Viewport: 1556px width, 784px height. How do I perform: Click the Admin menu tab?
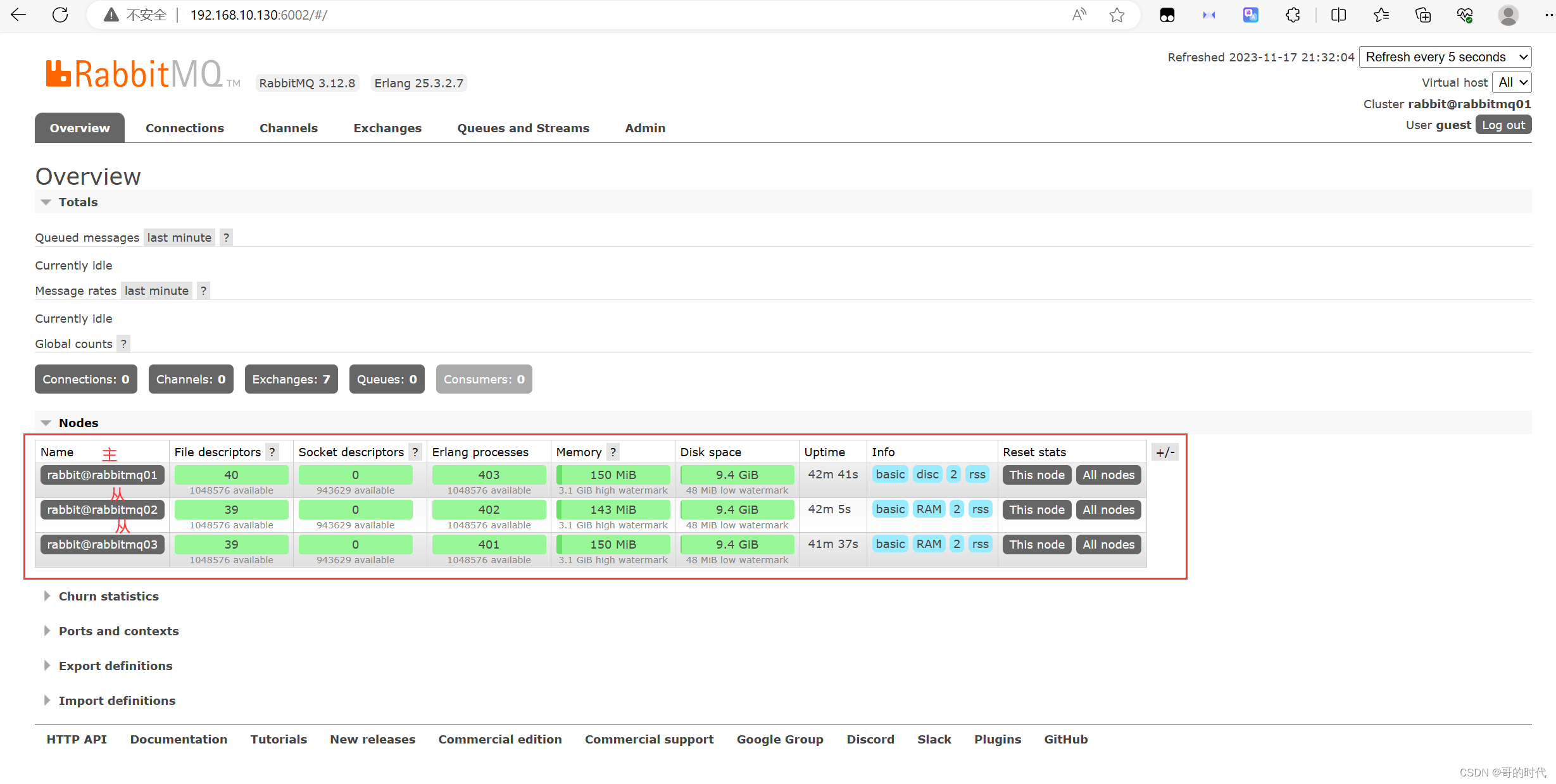click(x=644, y=127)
